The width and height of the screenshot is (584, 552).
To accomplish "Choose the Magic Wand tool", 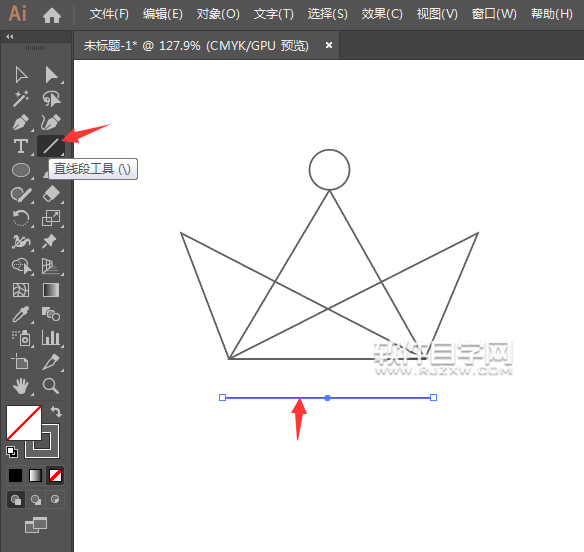I will pos(21,98).
